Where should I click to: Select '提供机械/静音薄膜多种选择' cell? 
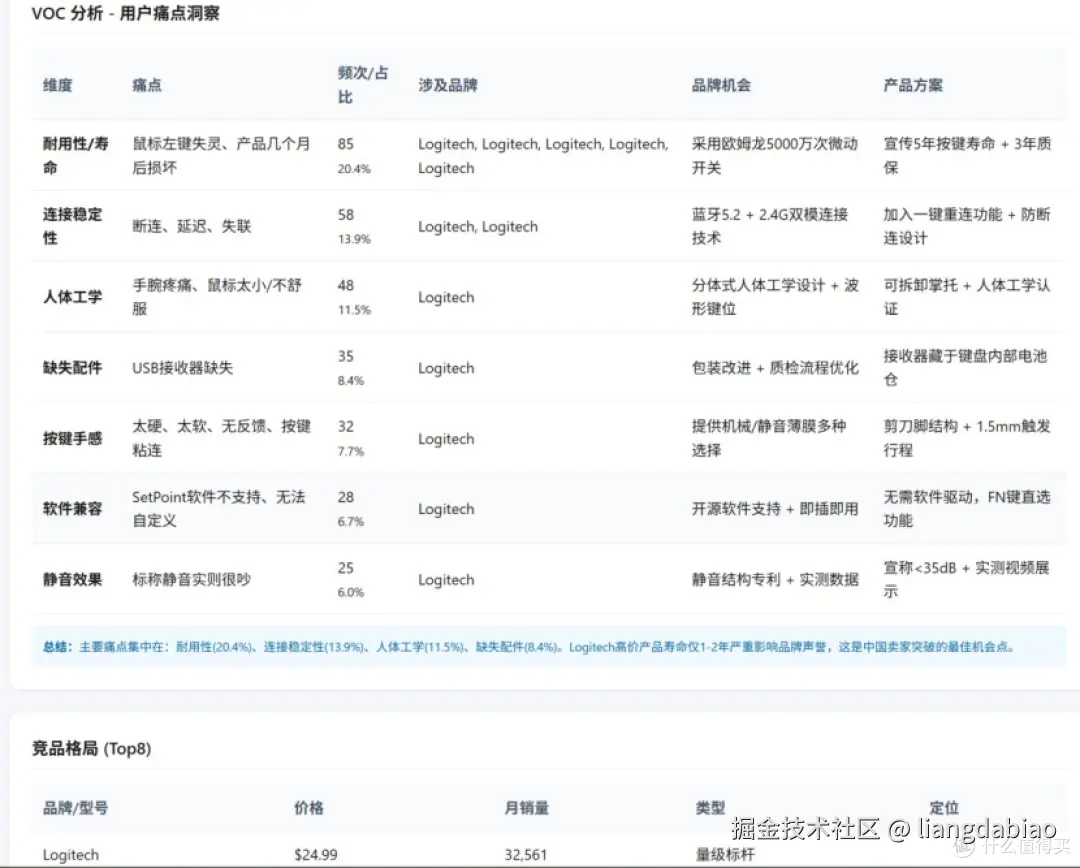(769, 438)
